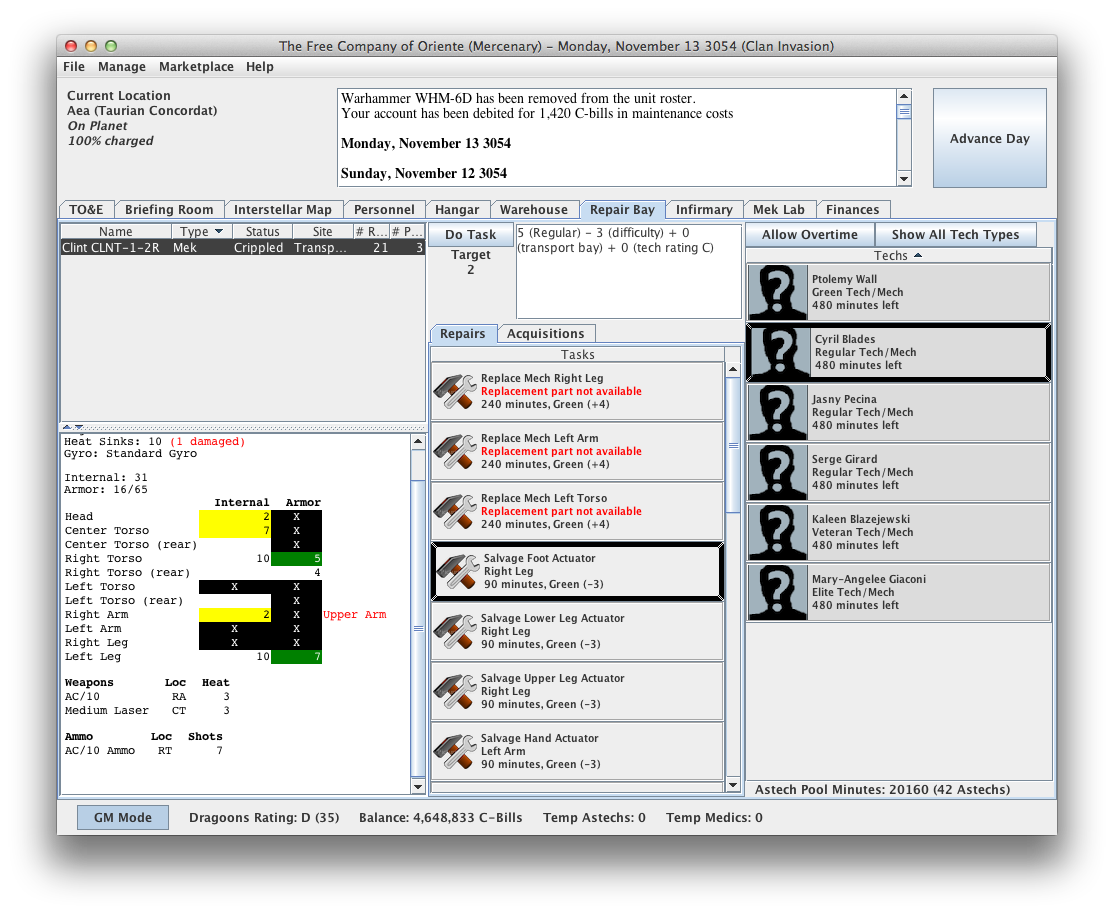Switch to the Mek Lab tab

point(779,210)
